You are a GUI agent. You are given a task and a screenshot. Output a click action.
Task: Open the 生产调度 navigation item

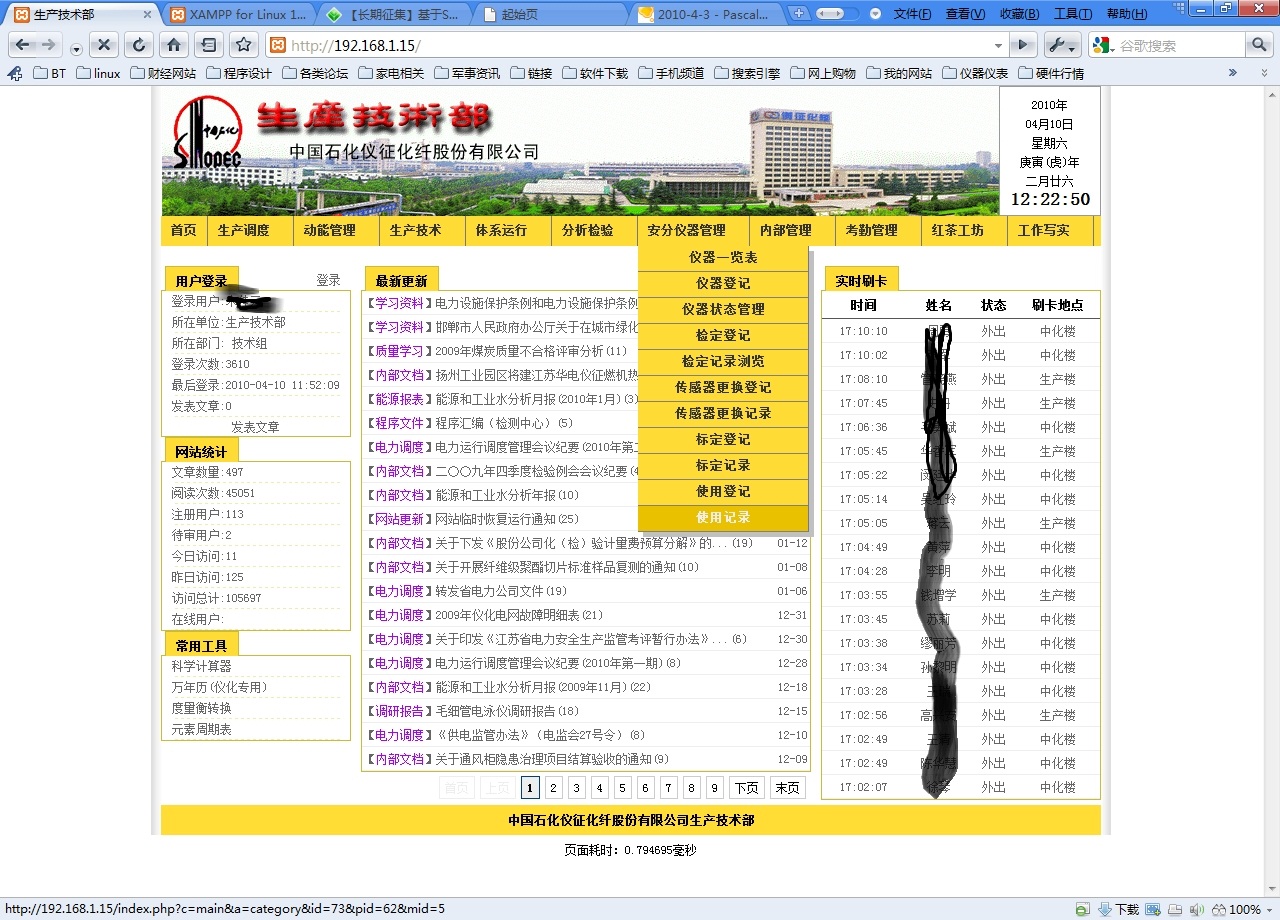pyautogui.click(x=244, y=230)
